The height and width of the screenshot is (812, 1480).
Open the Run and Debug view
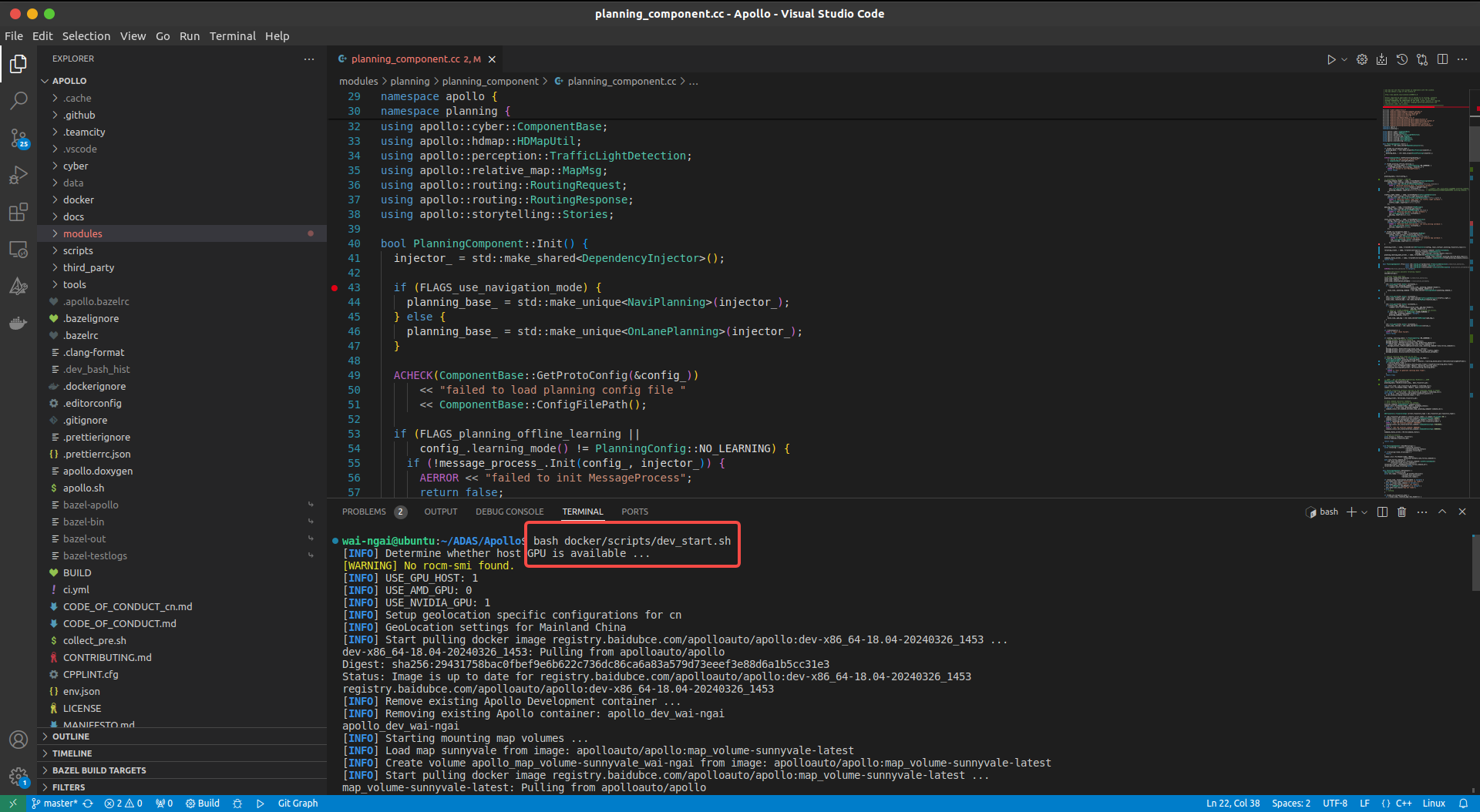18,175
